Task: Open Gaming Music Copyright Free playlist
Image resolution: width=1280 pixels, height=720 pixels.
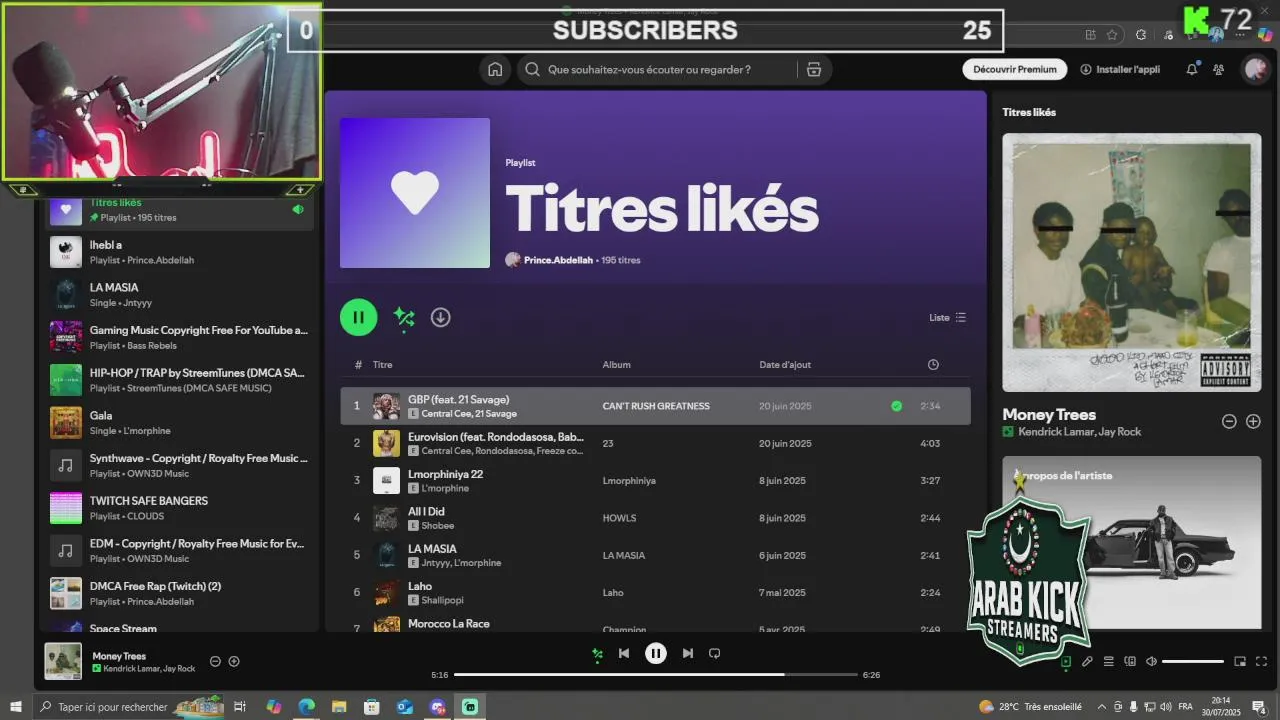Action: [x=180, y=337]
